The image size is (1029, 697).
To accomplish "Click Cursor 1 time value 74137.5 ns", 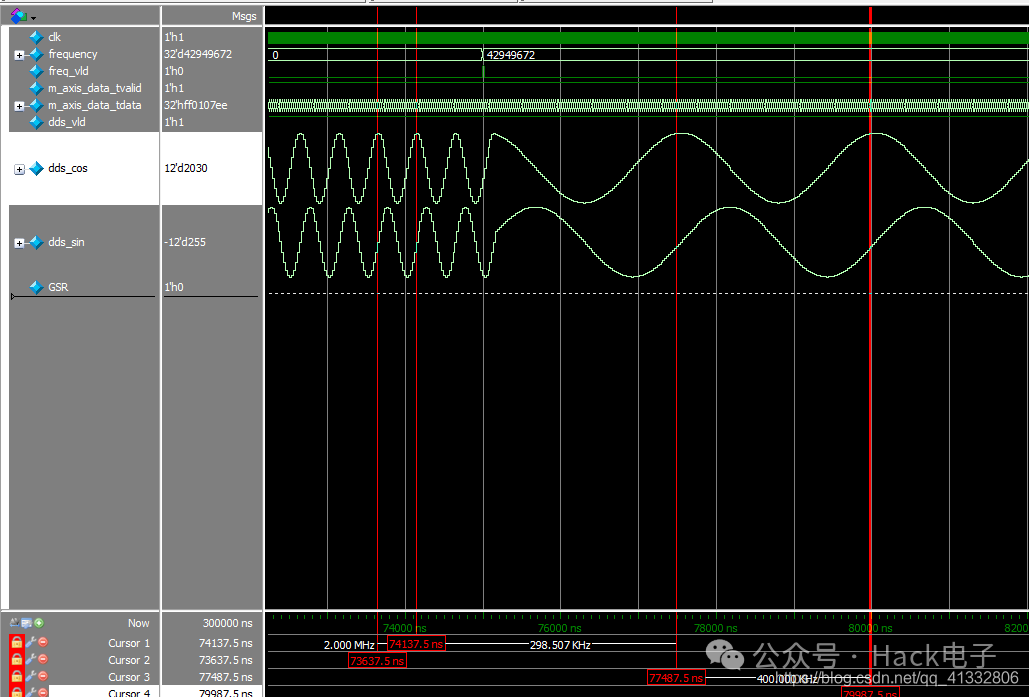I will (225, 643).
